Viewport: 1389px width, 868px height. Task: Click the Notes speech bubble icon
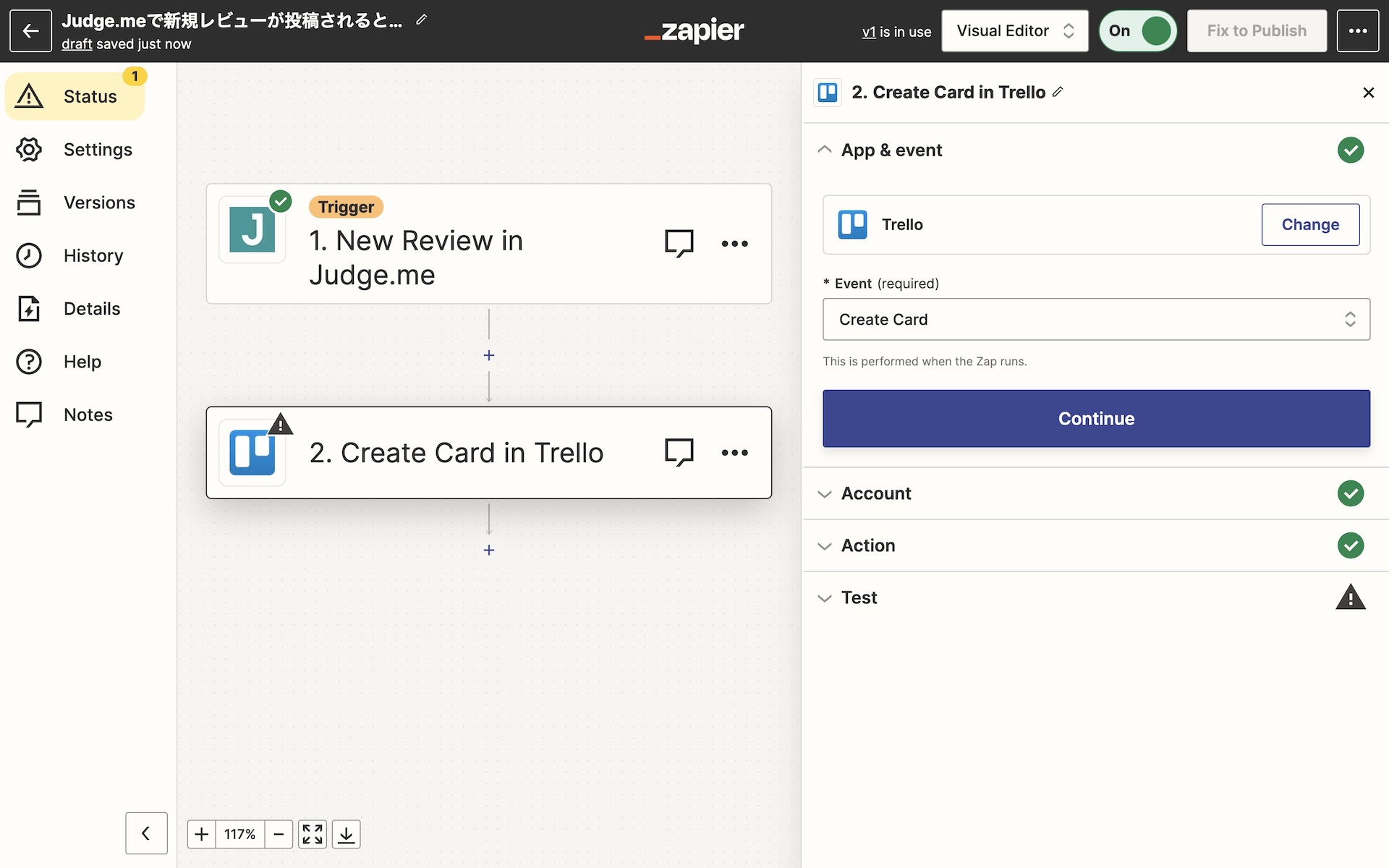pyautogui.click(x=29, y=414)
